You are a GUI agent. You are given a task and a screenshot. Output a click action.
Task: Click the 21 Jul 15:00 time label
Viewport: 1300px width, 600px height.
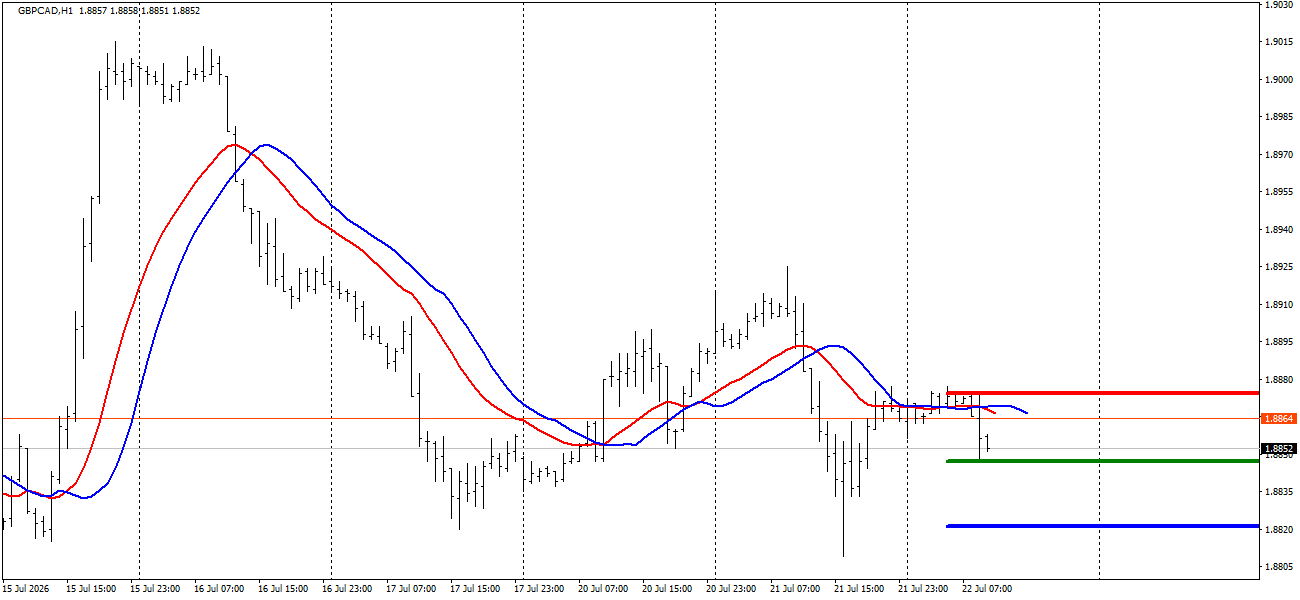(858, 589)
